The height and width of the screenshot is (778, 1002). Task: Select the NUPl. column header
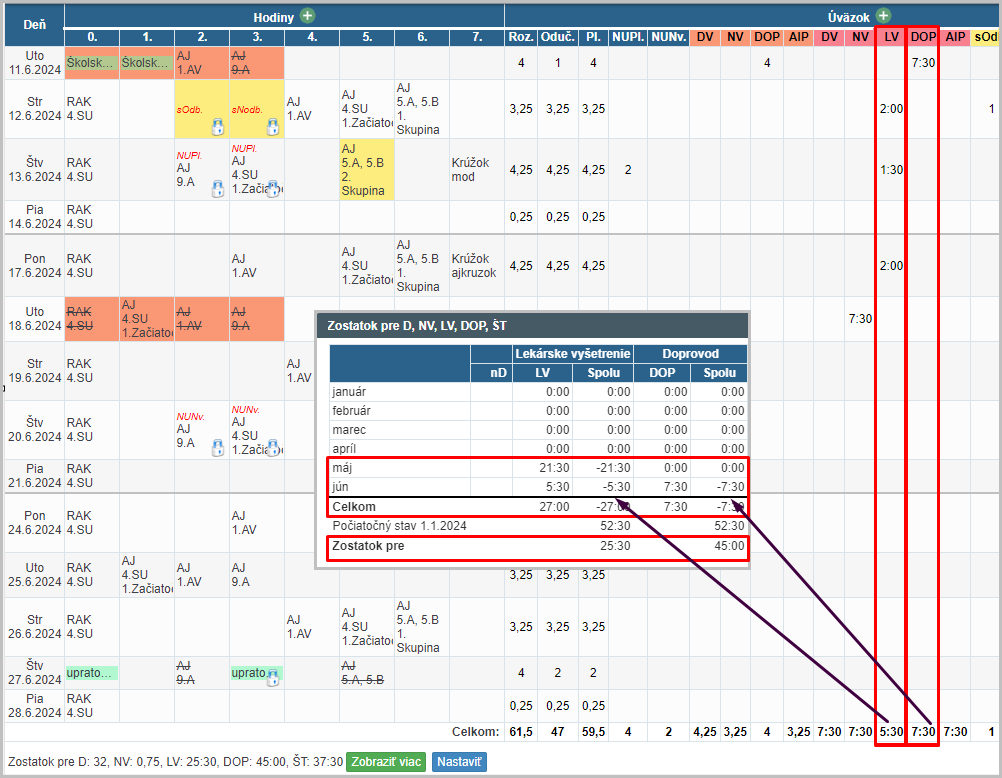coord(627,37)
